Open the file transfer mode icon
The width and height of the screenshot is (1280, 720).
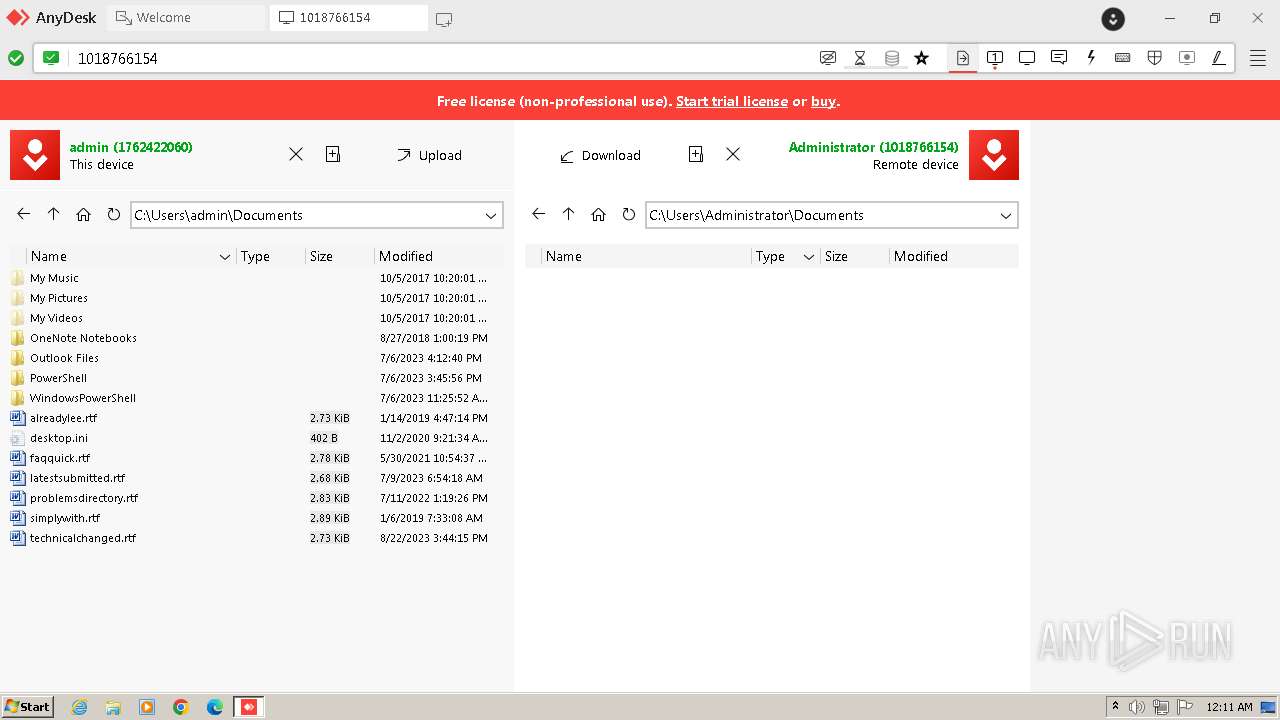tap(962, 58)
